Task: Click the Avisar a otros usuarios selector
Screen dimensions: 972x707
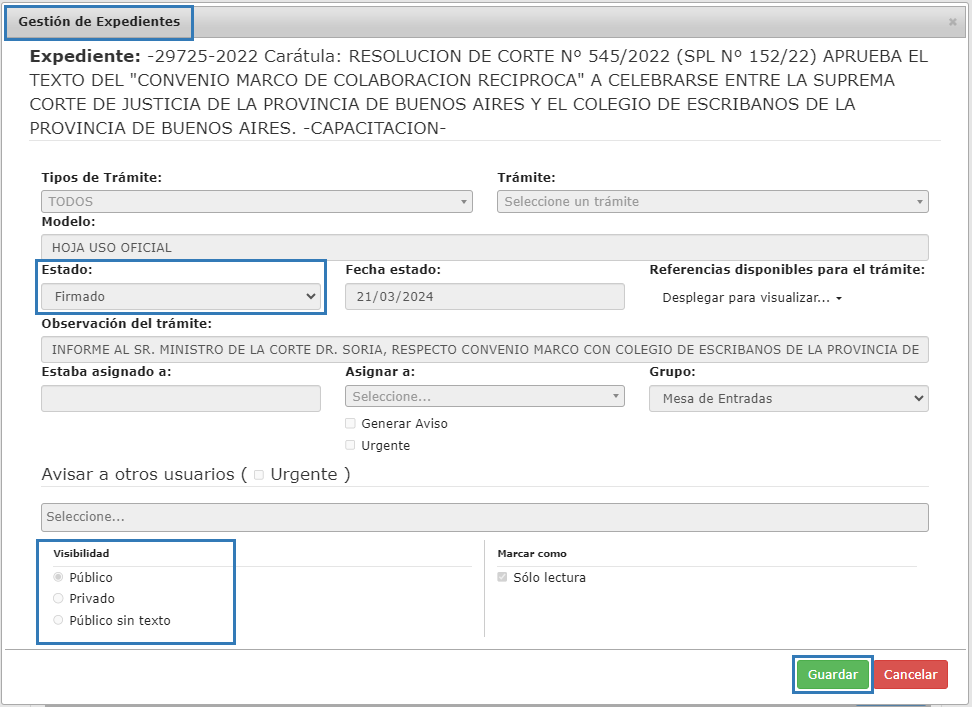Action: 484,517
